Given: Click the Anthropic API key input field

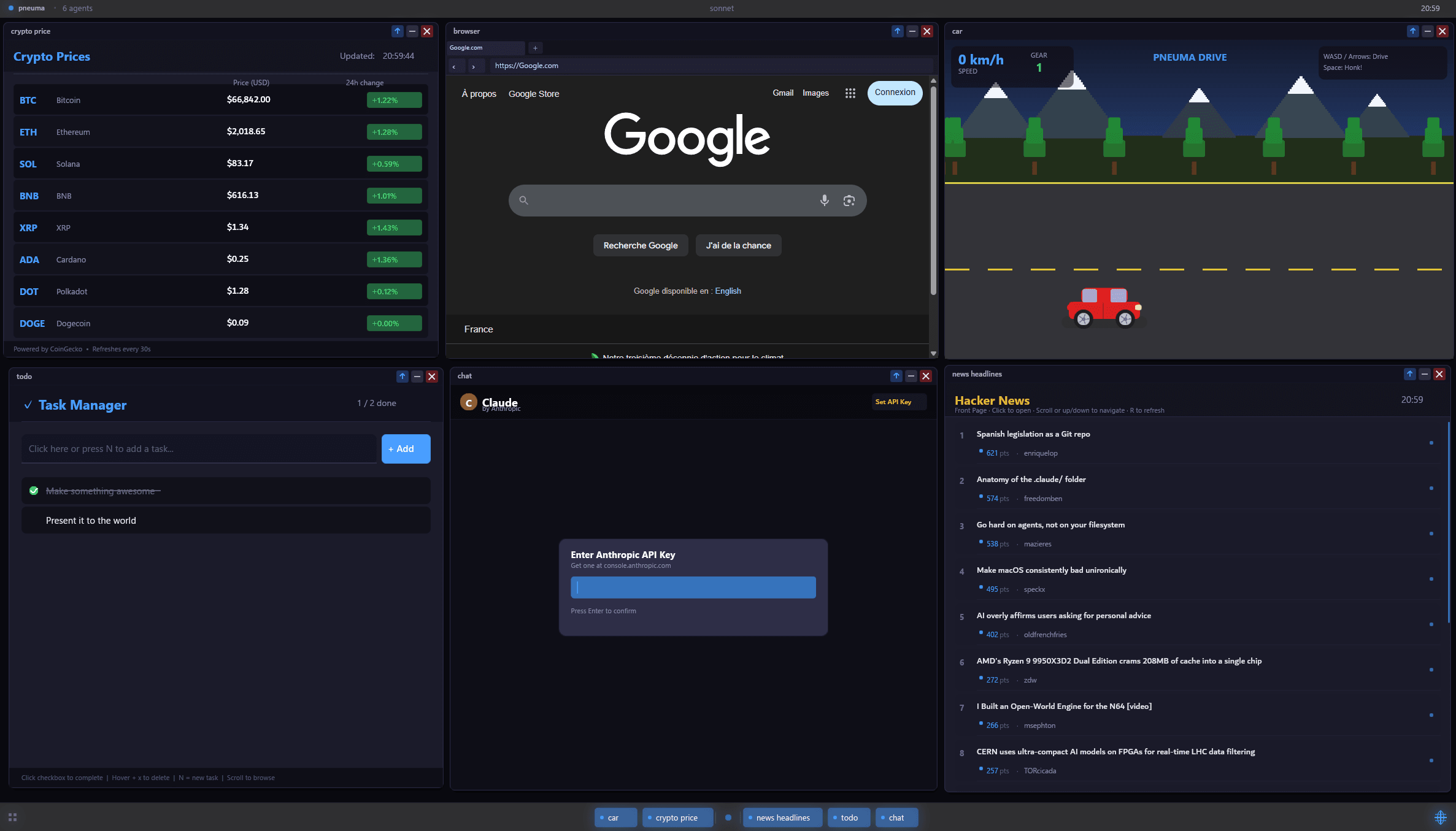Looking at the screenshot, I should point(693,587).
